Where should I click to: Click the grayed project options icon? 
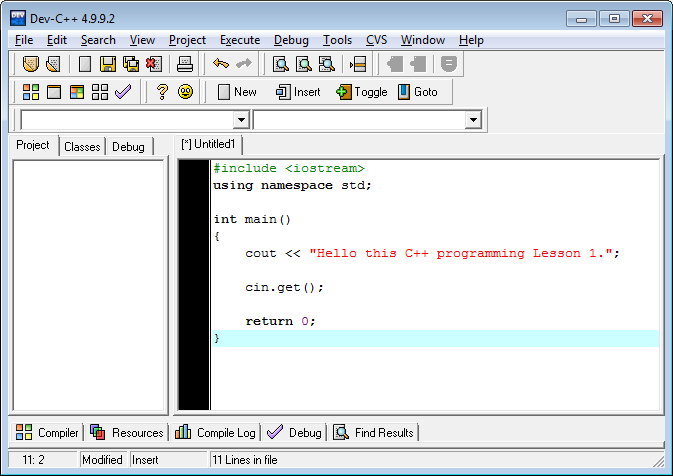[449, 64]
